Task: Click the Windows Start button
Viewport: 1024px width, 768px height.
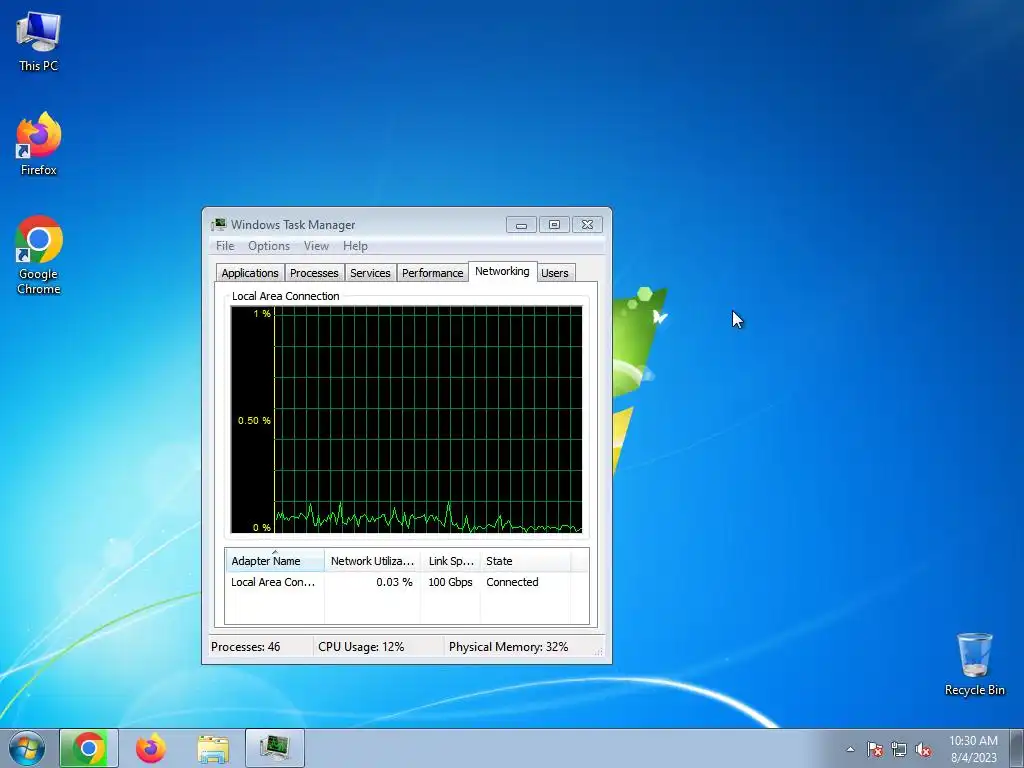Action: coord(27,748)
